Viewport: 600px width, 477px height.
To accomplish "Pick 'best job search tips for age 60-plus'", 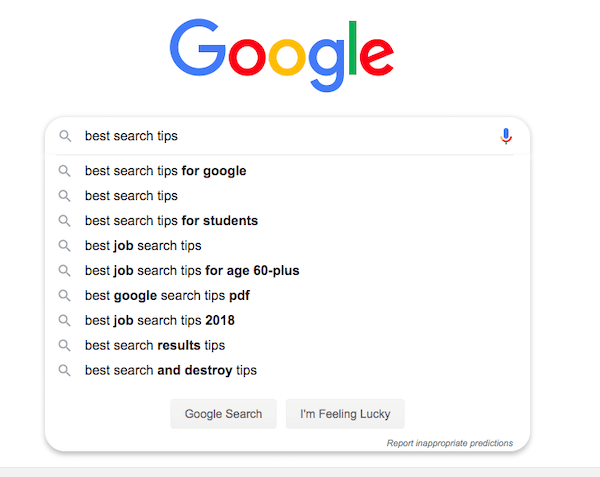I will (287, 270).
